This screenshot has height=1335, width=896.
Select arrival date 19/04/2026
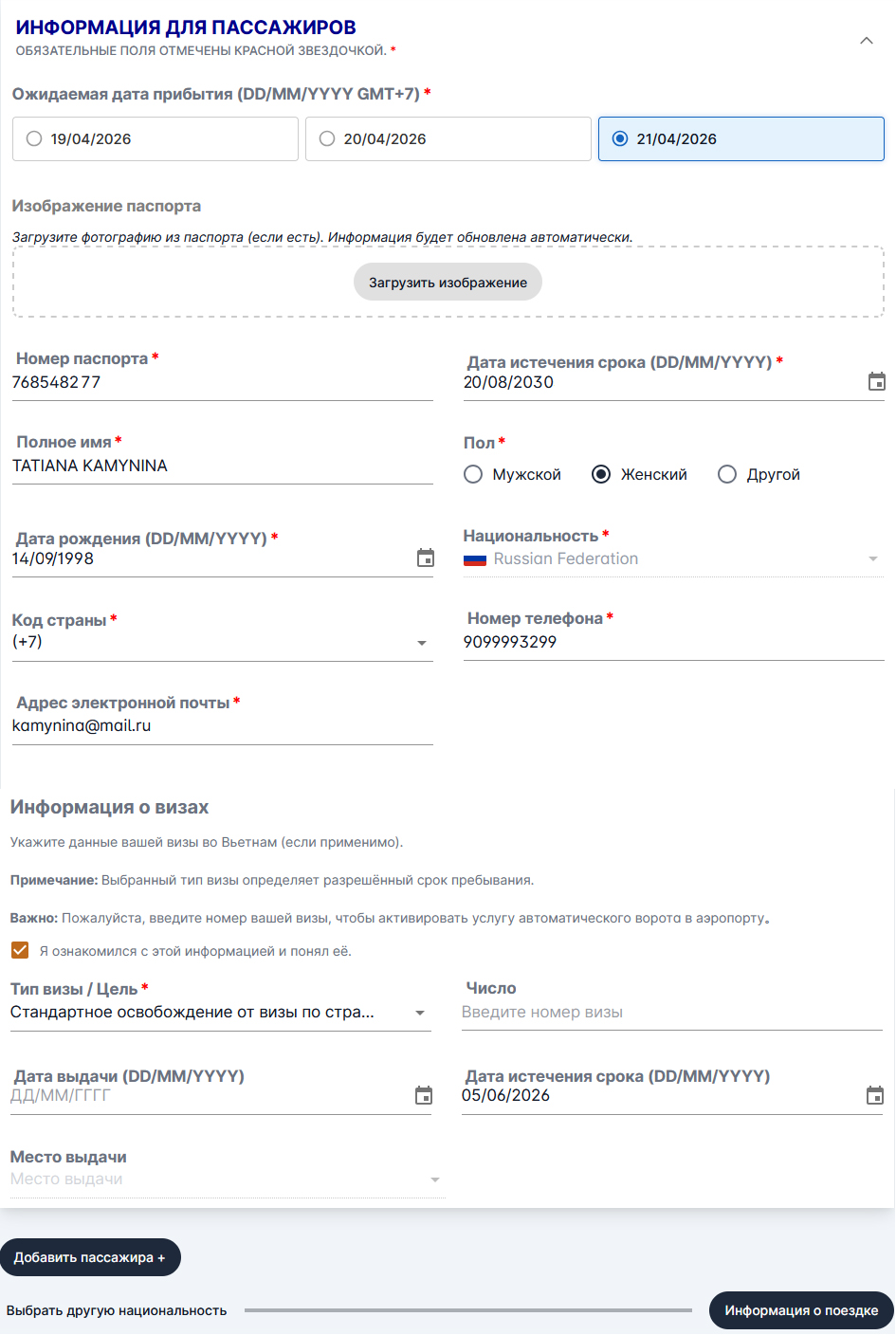(34, 138)
